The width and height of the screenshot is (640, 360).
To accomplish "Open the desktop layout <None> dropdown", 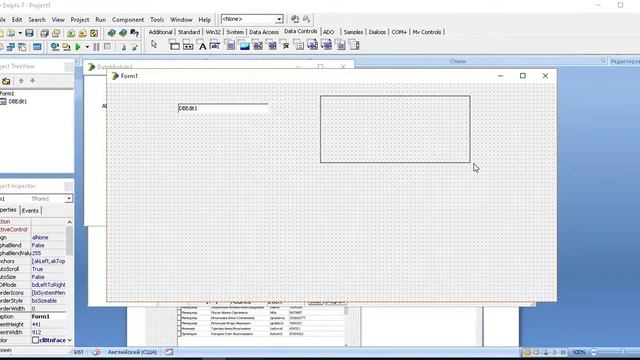I will (279, 19).
